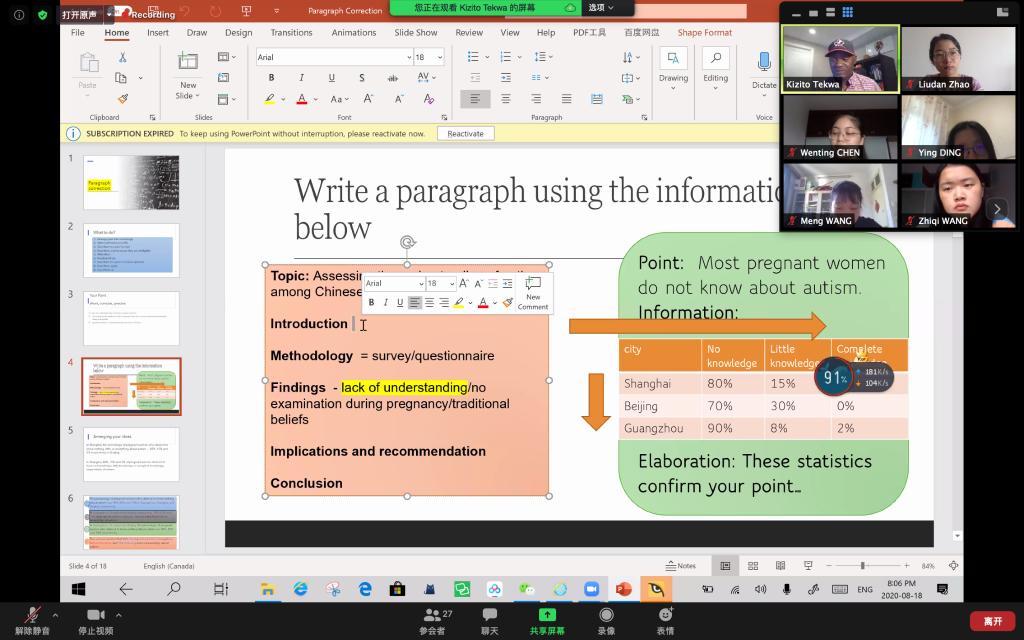Open PowerPoint from the Windows taskbar
This screenshot has height=640, width=1024.
coord(624,589)
